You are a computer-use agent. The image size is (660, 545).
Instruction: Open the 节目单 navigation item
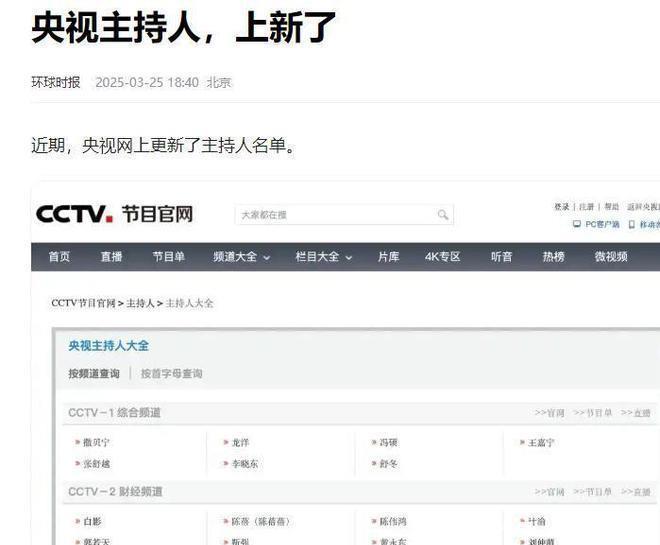tap(168, 257)
